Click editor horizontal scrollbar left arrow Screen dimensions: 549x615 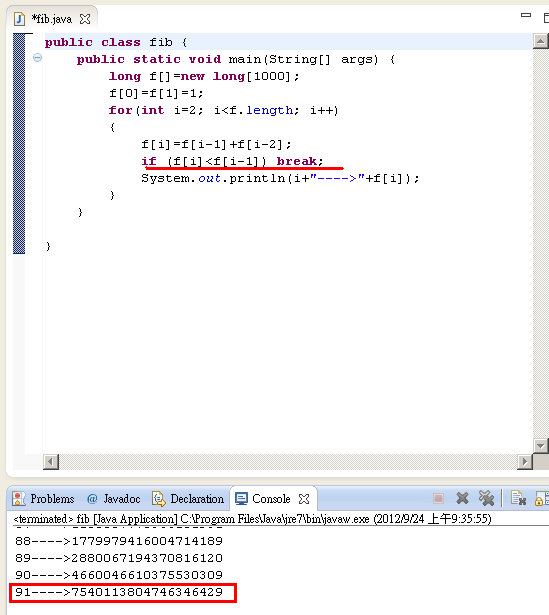[51, 462]
